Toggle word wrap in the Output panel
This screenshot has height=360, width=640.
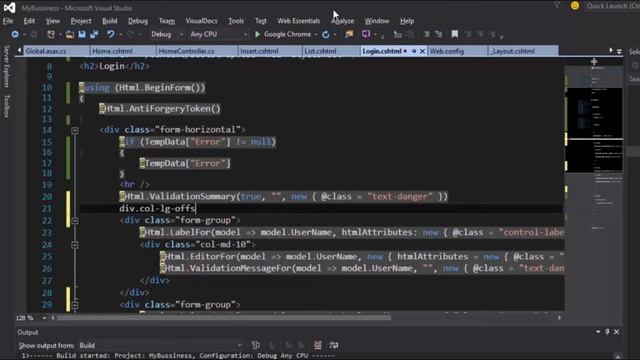point(334,345)
